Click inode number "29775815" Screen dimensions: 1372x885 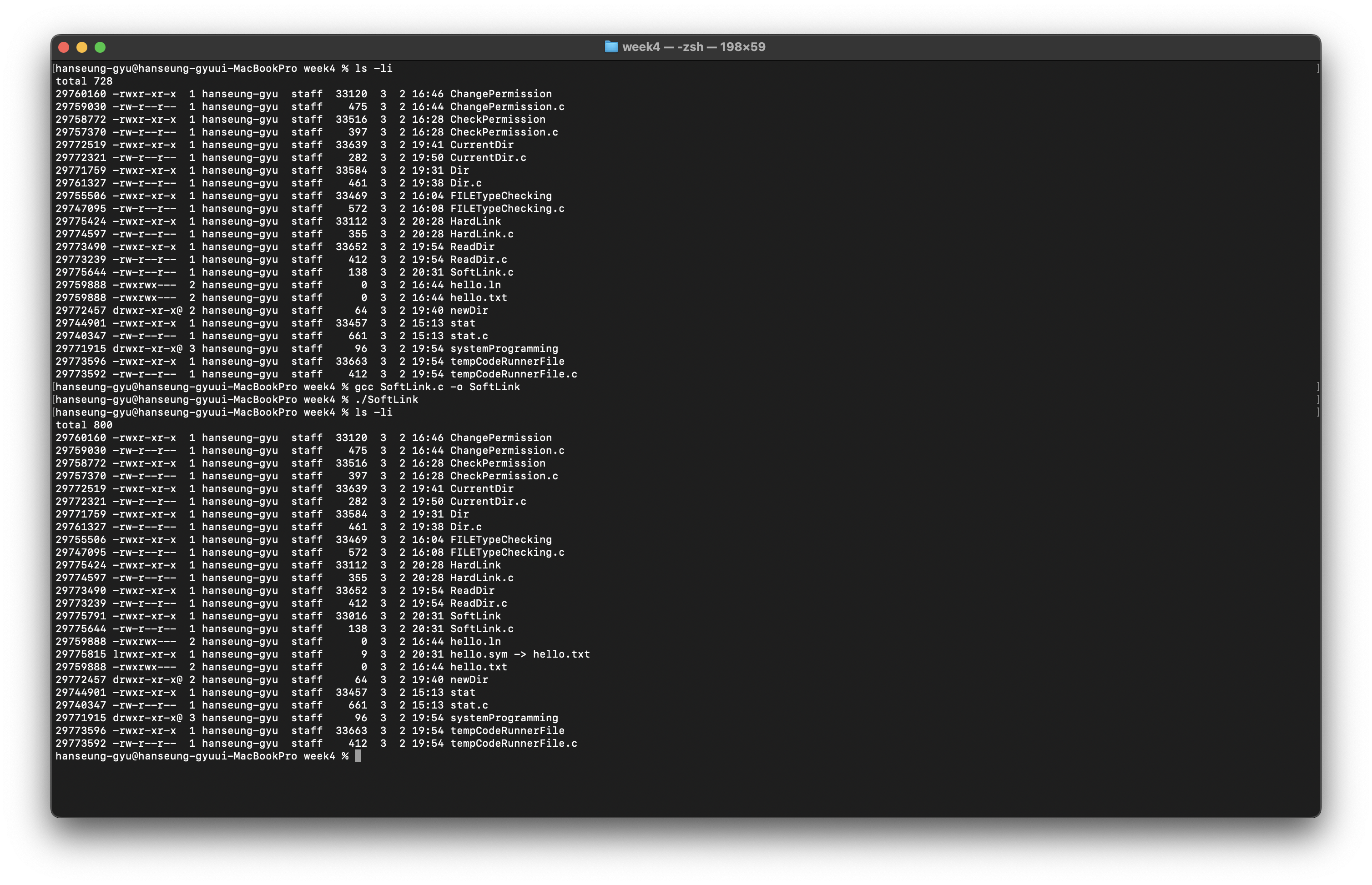81,654
